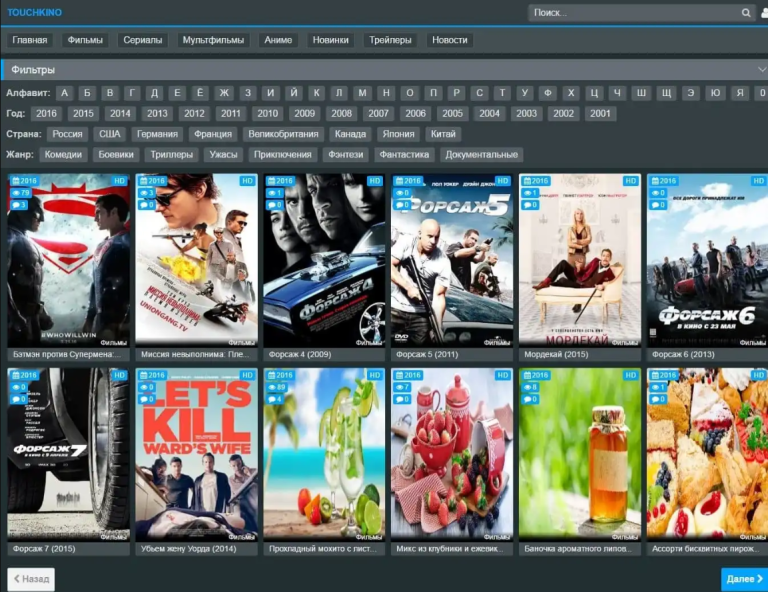Image resolution: width=768 pixels, height=592 pixels.
Task: Filter by year 2015
Action: (x=83, y=114)
